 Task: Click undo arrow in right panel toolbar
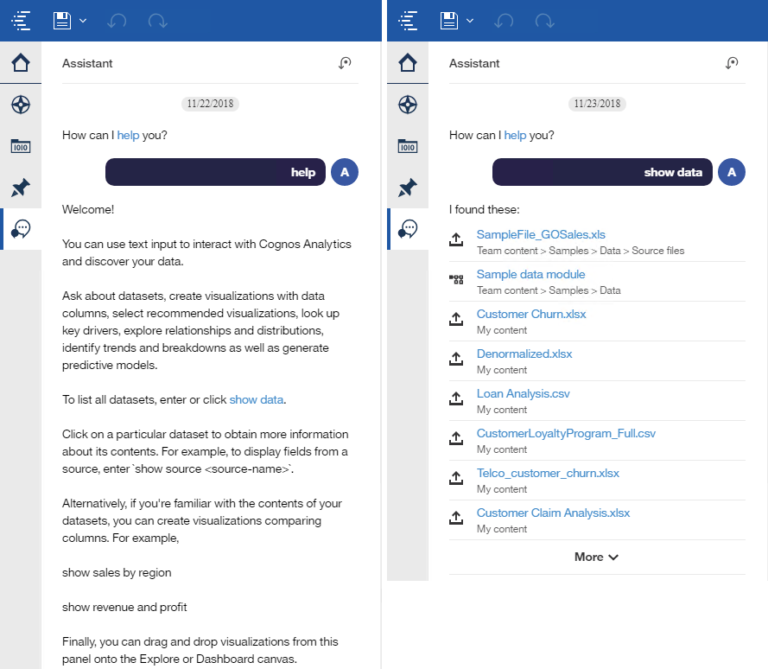504,21
